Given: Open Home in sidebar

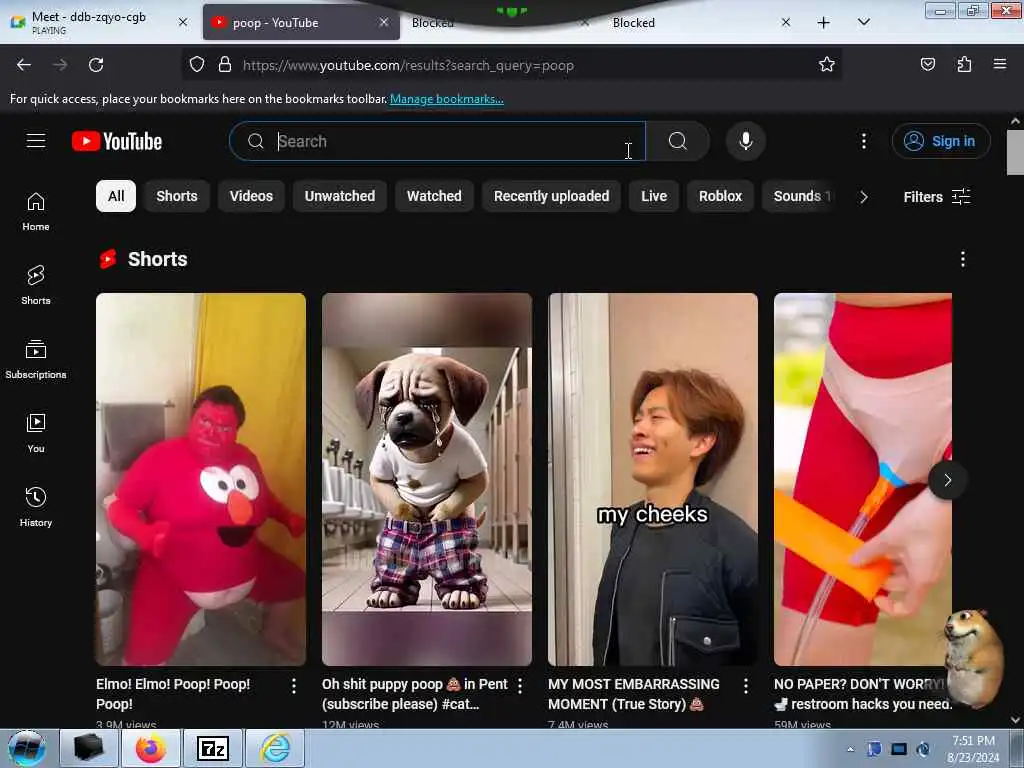Looking at the screenshot, I should [x=36, y=212].
